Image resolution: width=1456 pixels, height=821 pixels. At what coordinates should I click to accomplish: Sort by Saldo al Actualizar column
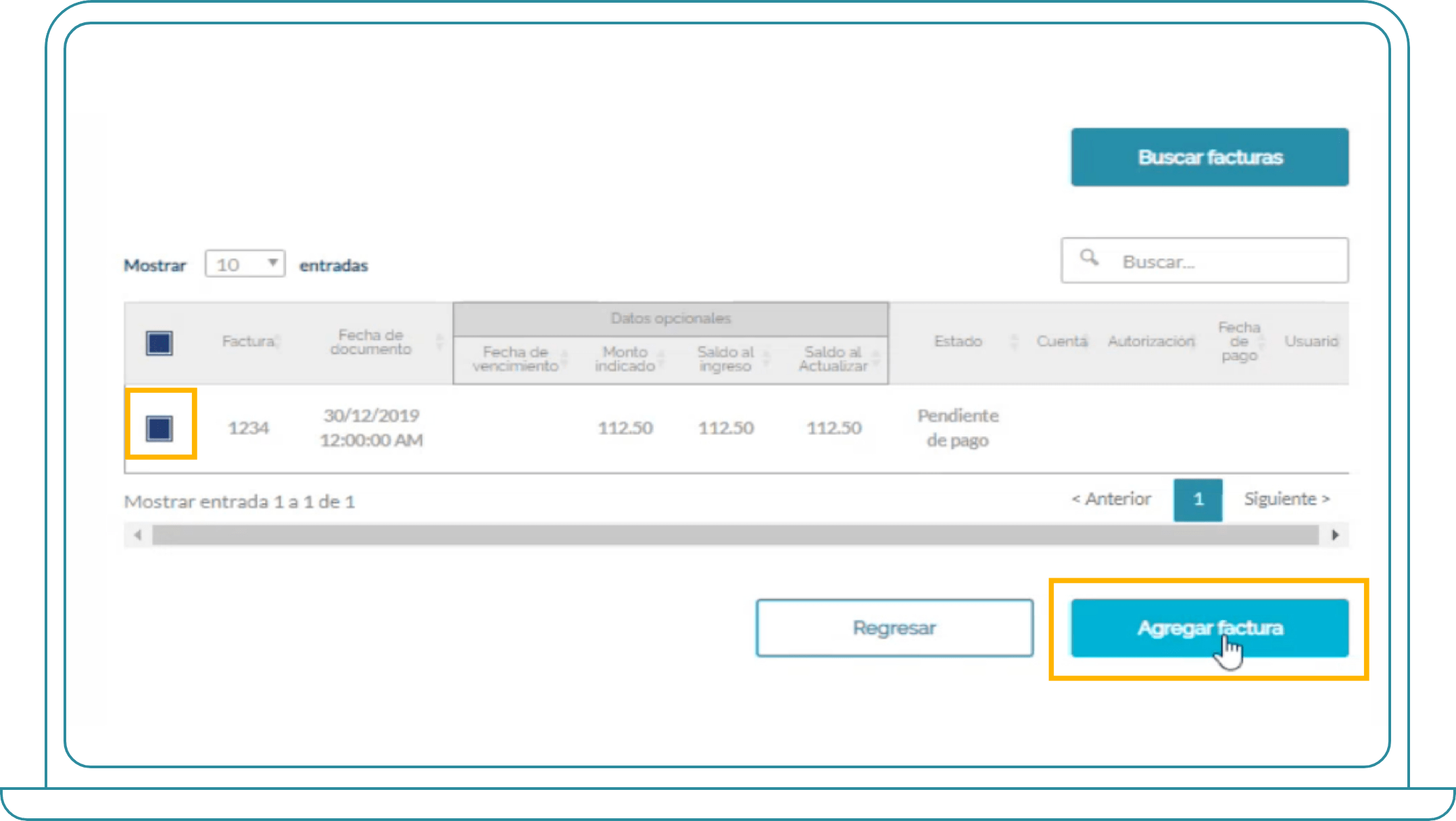coord(833,359)
